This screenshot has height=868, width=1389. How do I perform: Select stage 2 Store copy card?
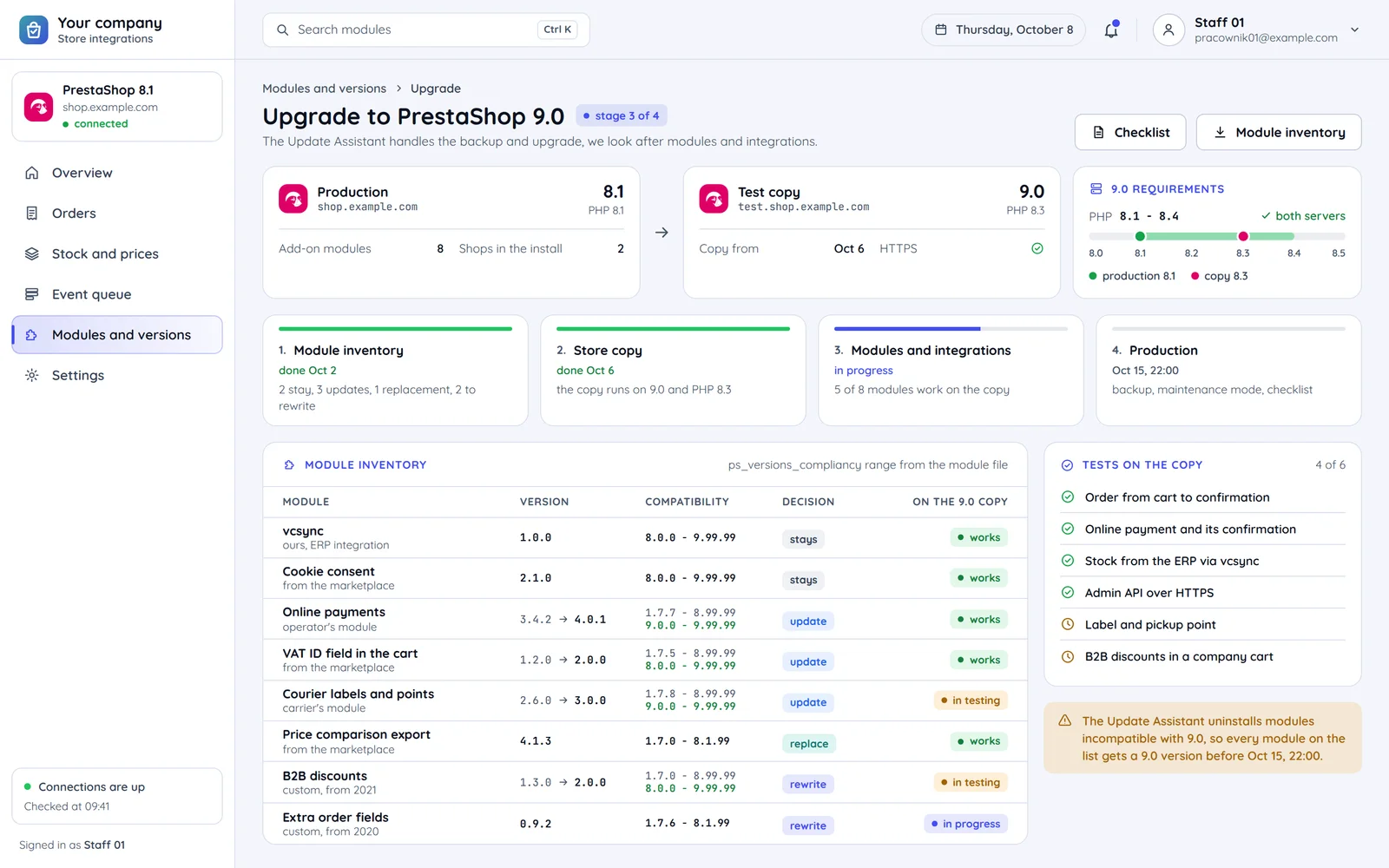[673, 371]
